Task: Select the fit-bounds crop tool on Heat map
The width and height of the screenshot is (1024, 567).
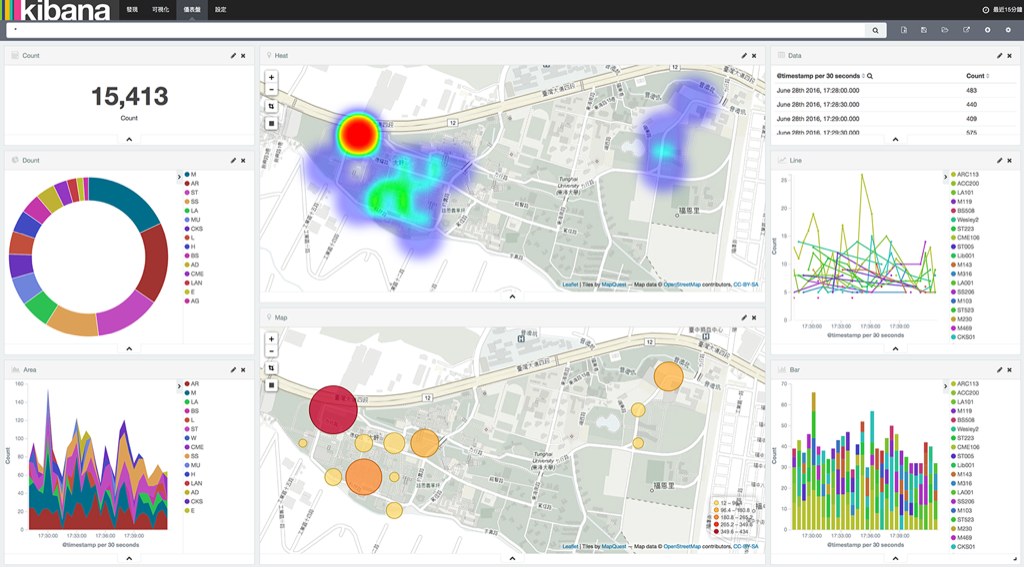Action: point(271,106)
